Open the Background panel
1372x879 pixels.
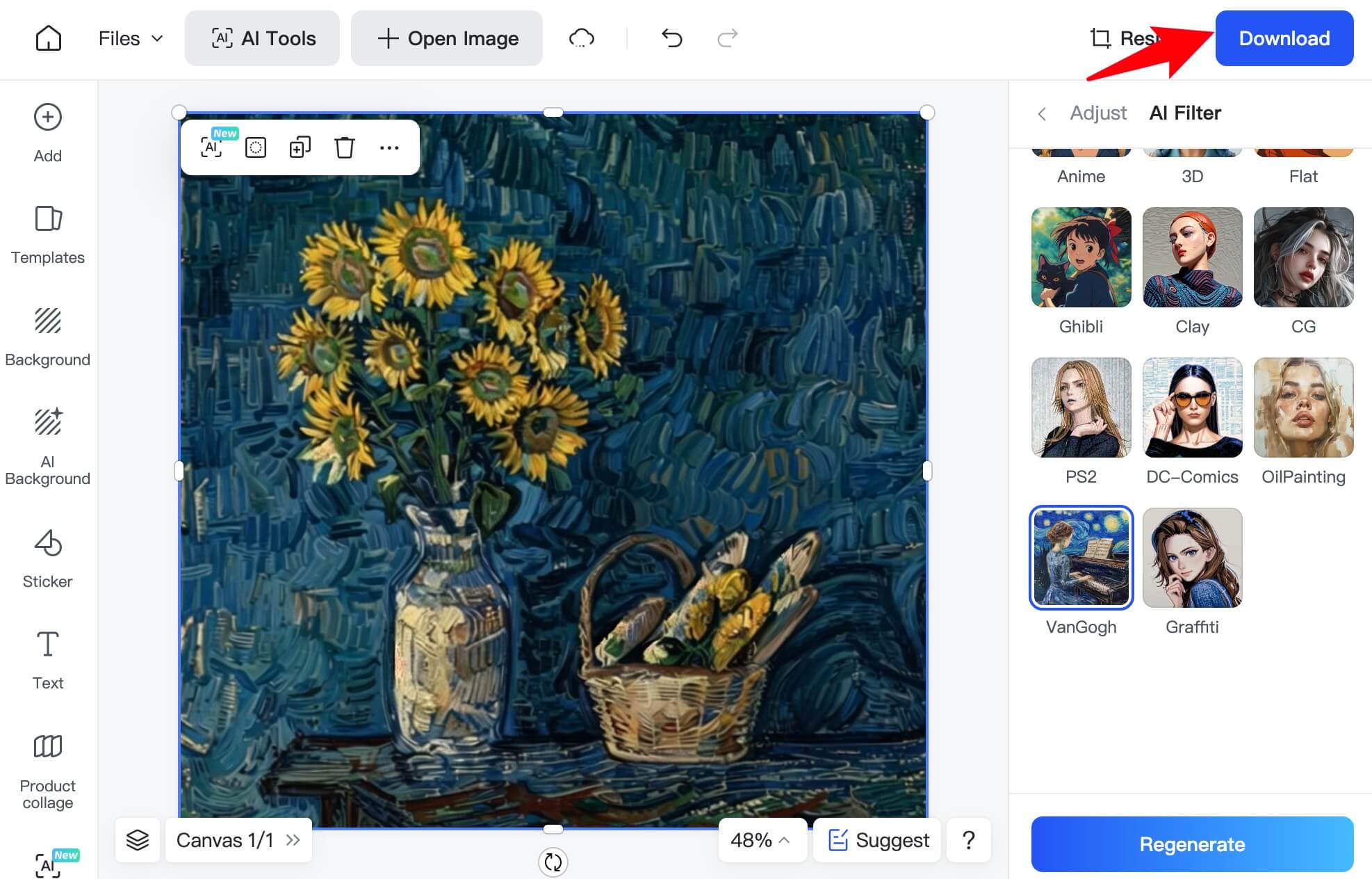point(48,337)
